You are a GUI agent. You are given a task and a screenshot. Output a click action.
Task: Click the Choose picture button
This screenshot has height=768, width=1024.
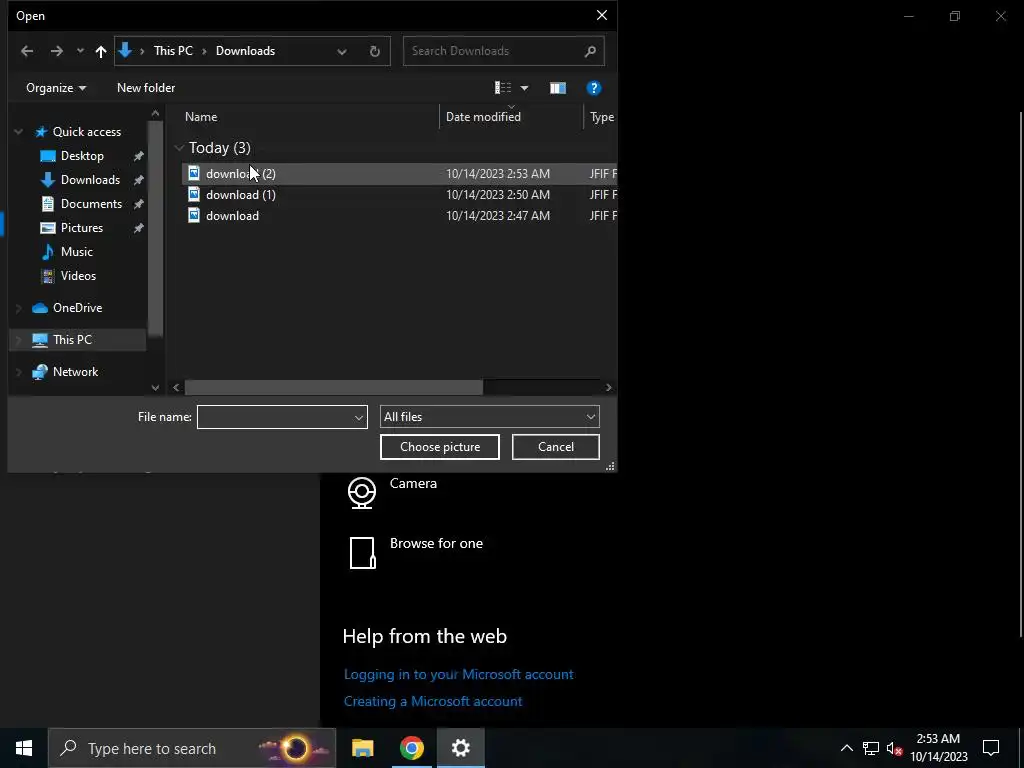point(440,447)
